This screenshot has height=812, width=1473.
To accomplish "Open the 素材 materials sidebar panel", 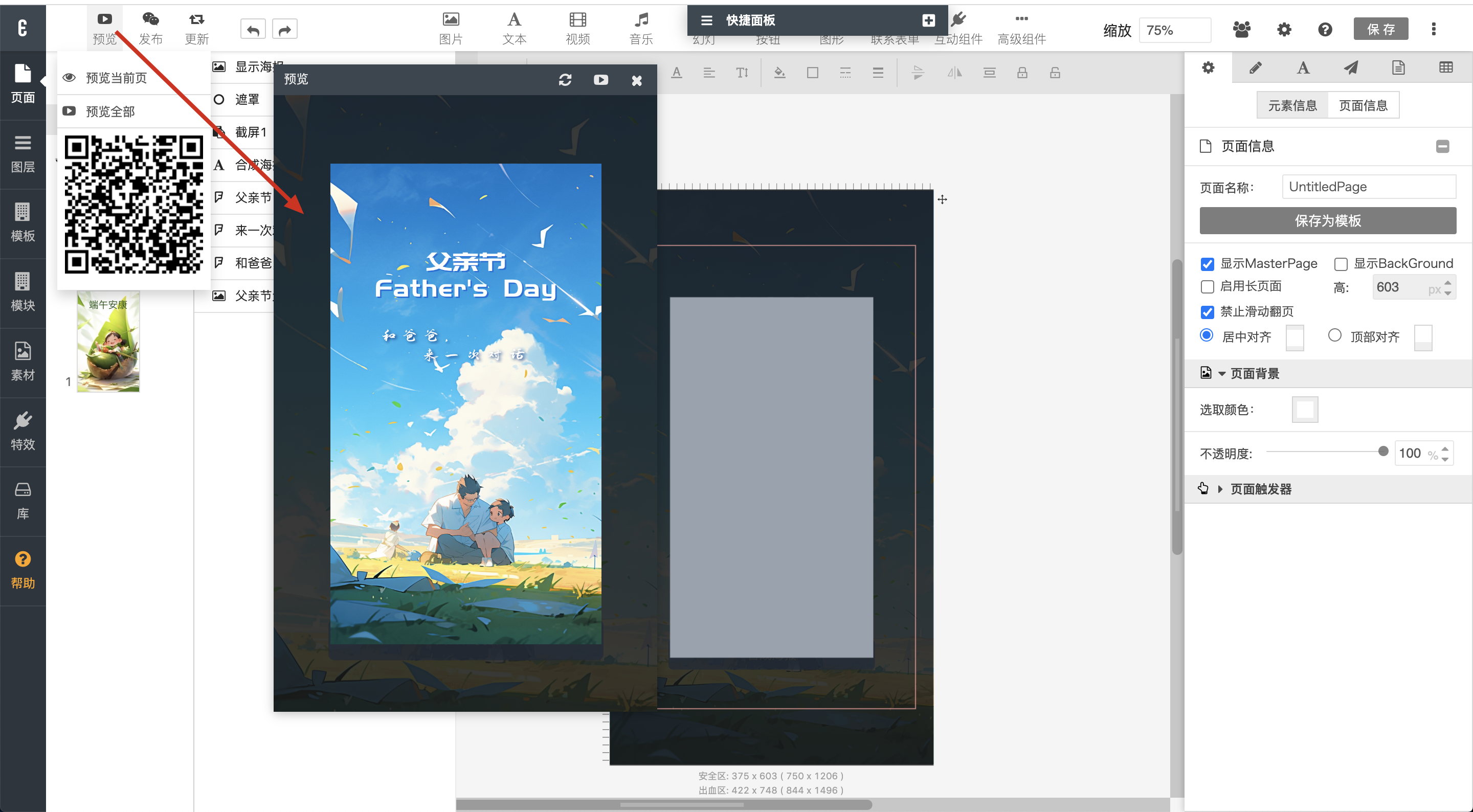I will [x=23, y=362].
